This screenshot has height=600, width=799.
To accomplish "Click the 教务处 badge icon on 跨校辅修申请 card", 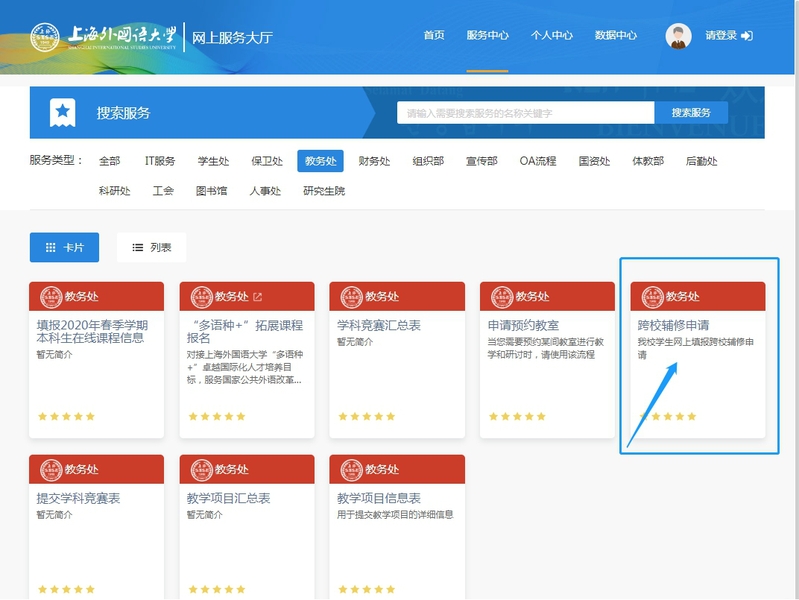I will coord(651,297).
